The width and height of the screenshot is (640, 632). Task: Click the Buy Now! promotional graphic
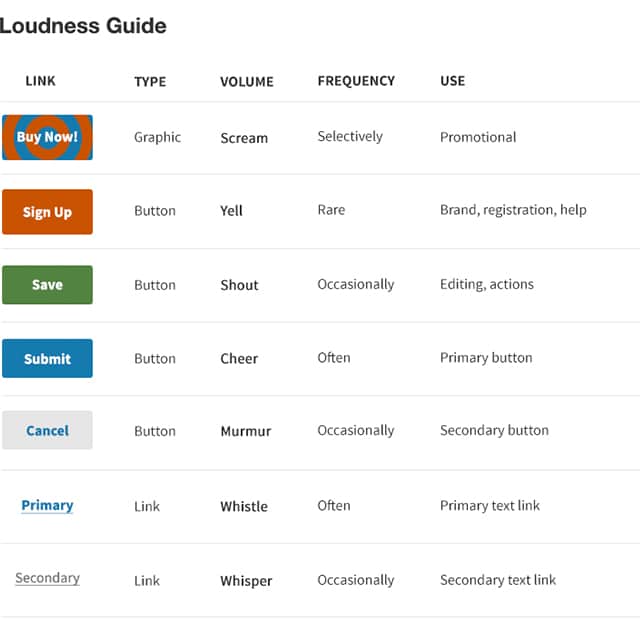tap(47, 137)
